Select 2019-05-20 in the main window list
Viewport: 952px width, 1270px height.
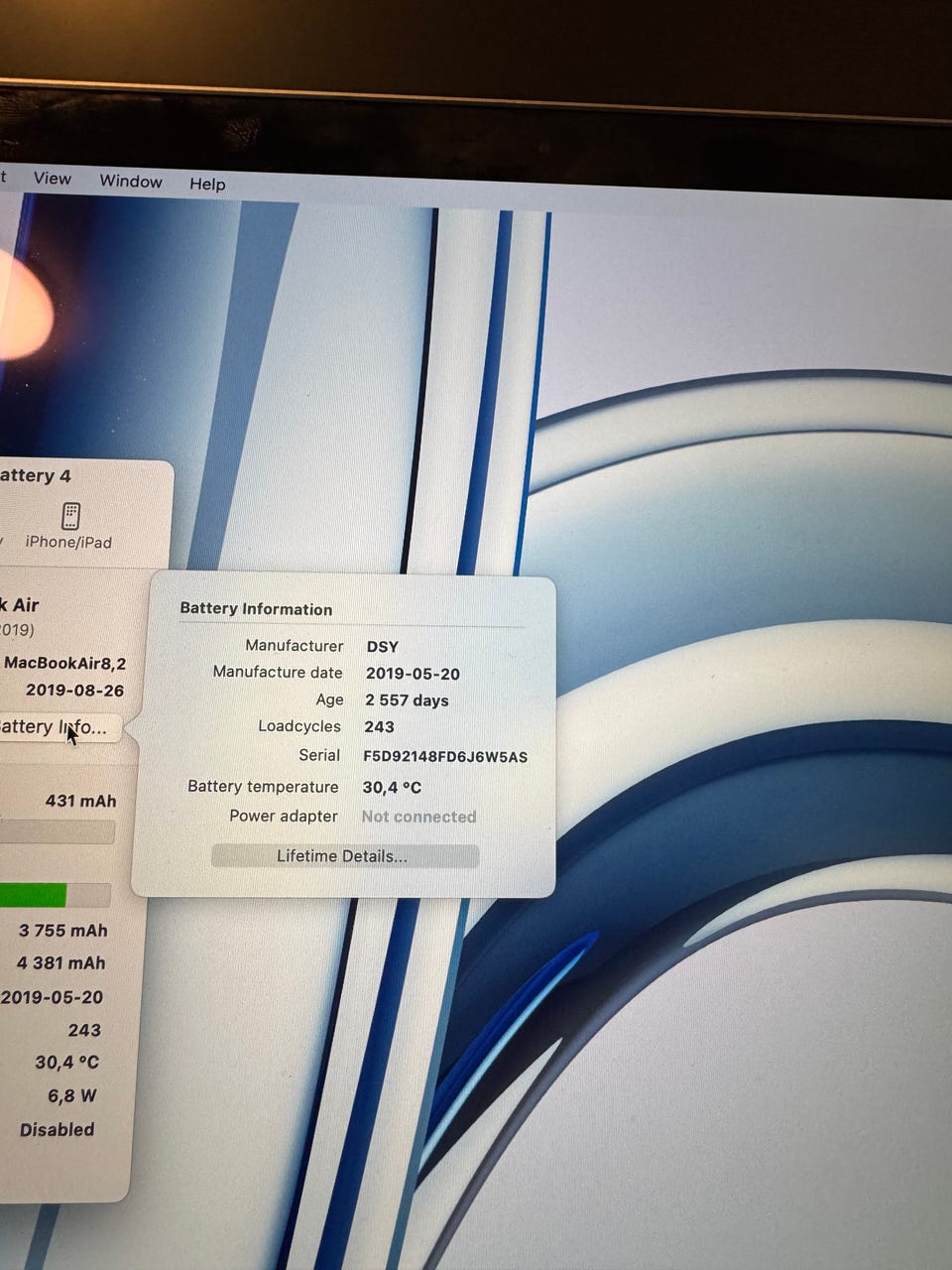[x=52, y=998]
